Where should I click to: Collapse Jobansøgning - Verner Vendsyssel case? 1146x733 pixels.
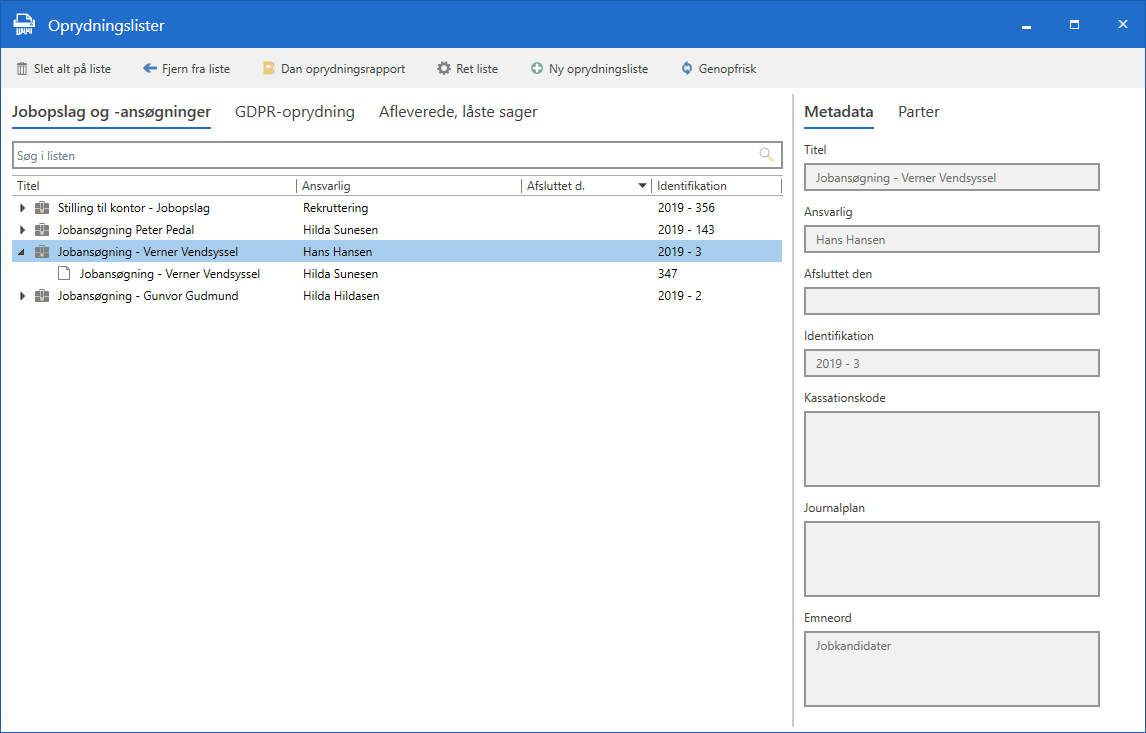coord(22,252)
